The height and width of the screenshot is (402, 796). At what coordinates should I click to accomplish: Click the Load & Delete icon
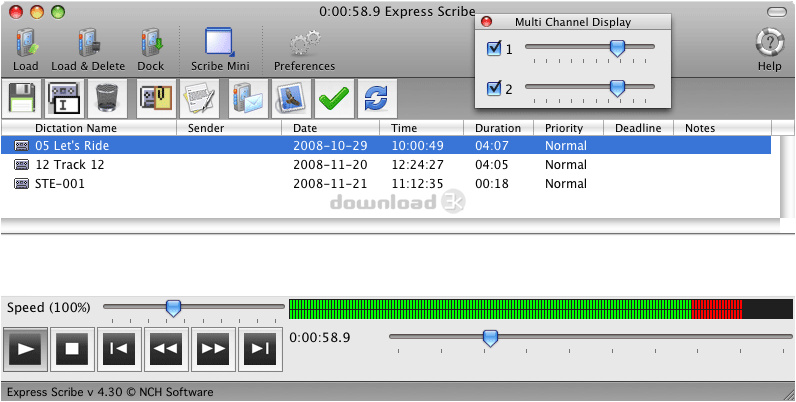pos(88,44)
